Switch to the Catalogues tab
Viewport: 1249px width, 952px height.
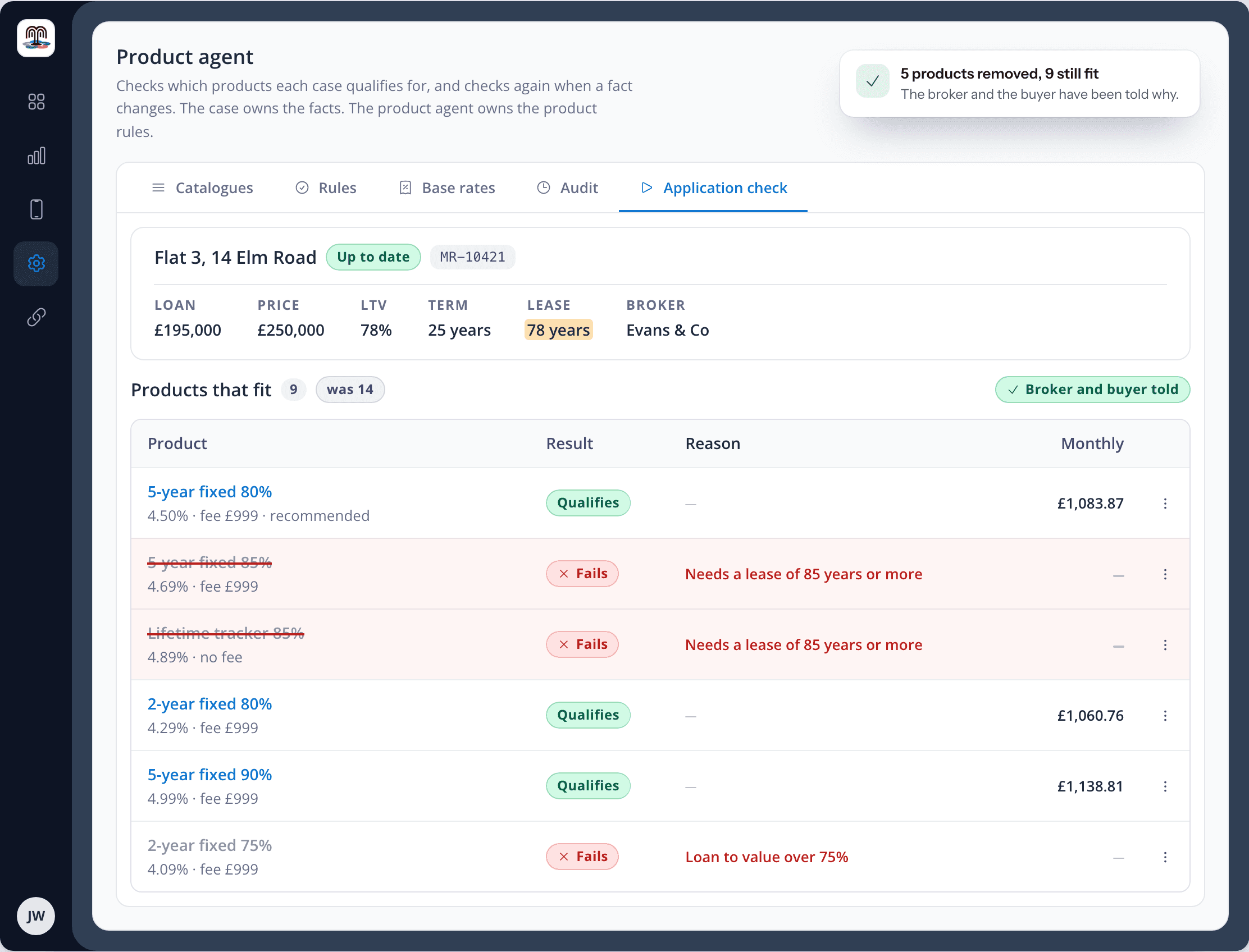(x=202, y=188)
